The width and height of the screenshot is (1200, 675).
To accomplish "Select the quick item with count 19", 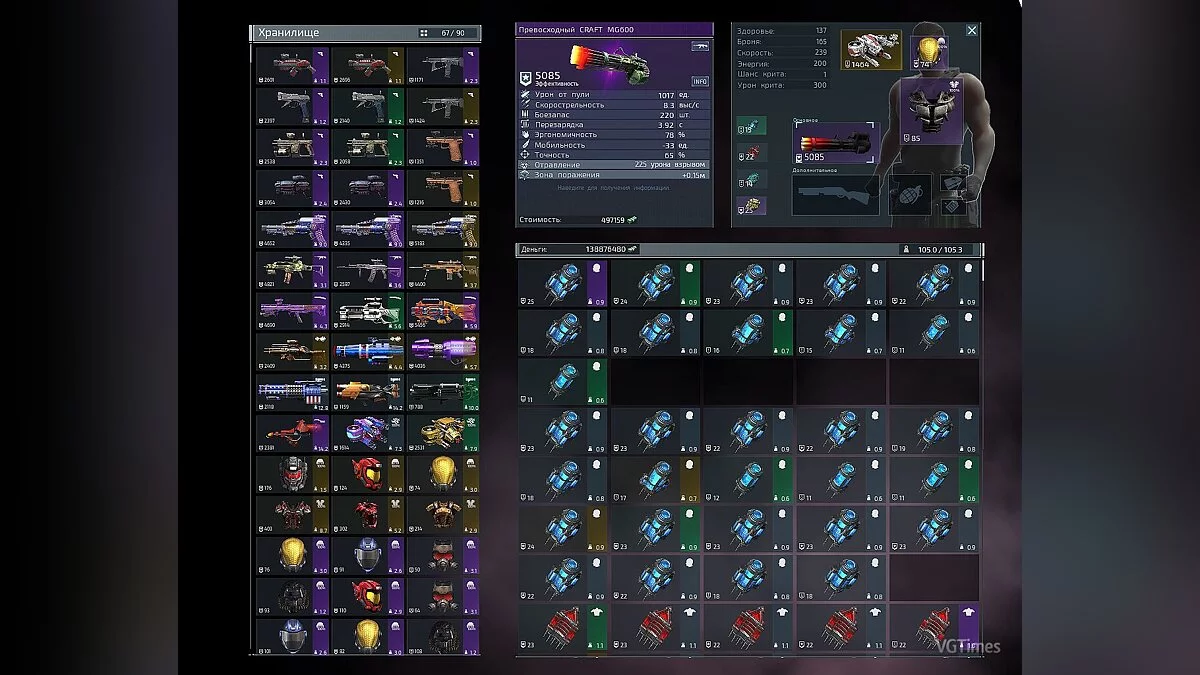I will [751, 126].
